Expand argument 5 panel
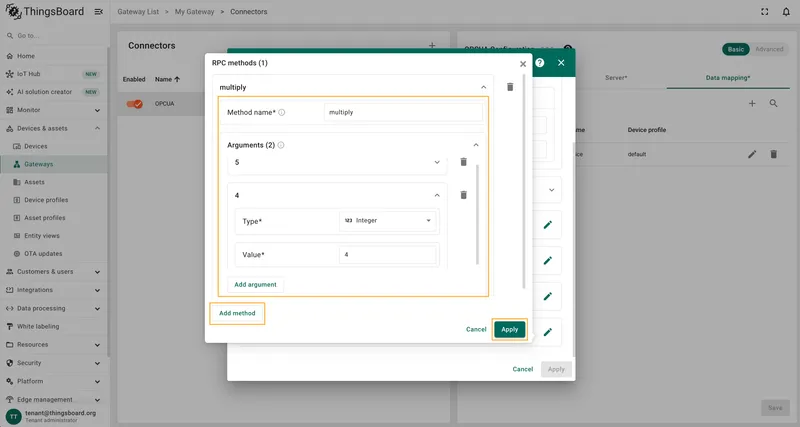 pos(437,162)
